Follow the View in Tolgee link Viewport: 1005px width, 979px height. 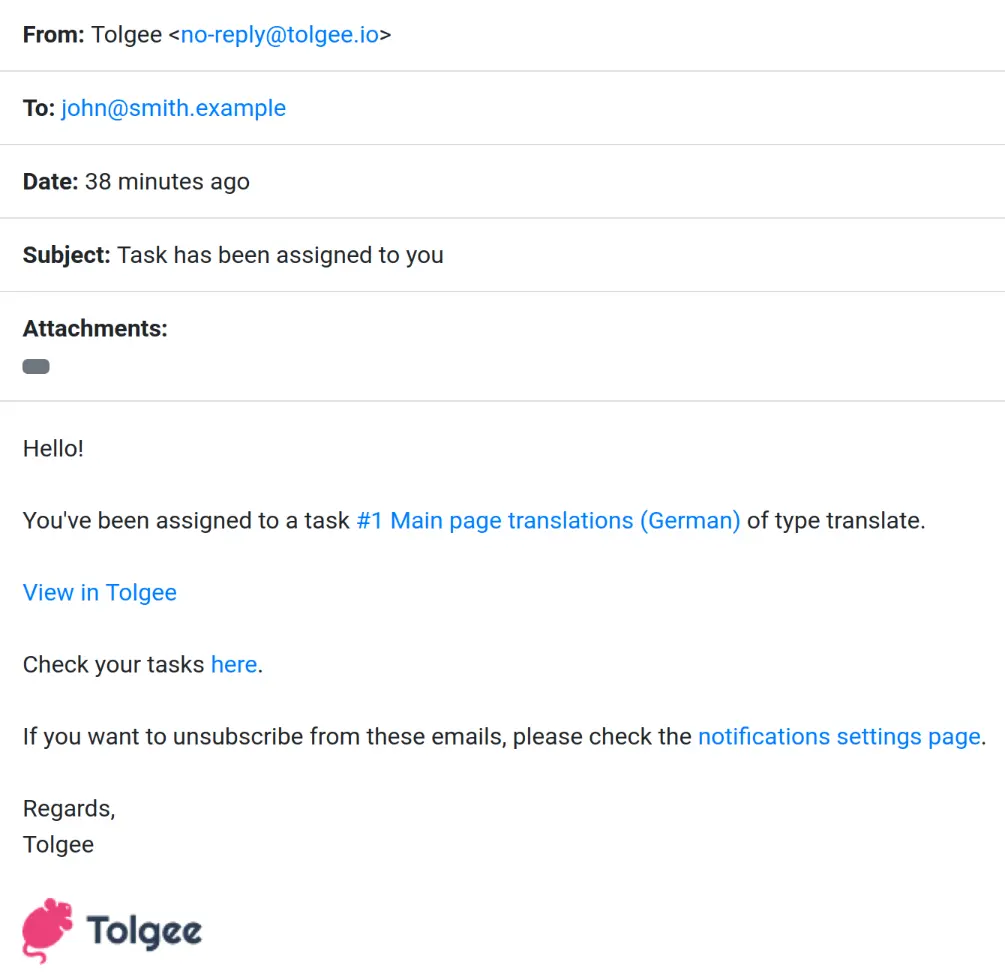coord(100,592)
